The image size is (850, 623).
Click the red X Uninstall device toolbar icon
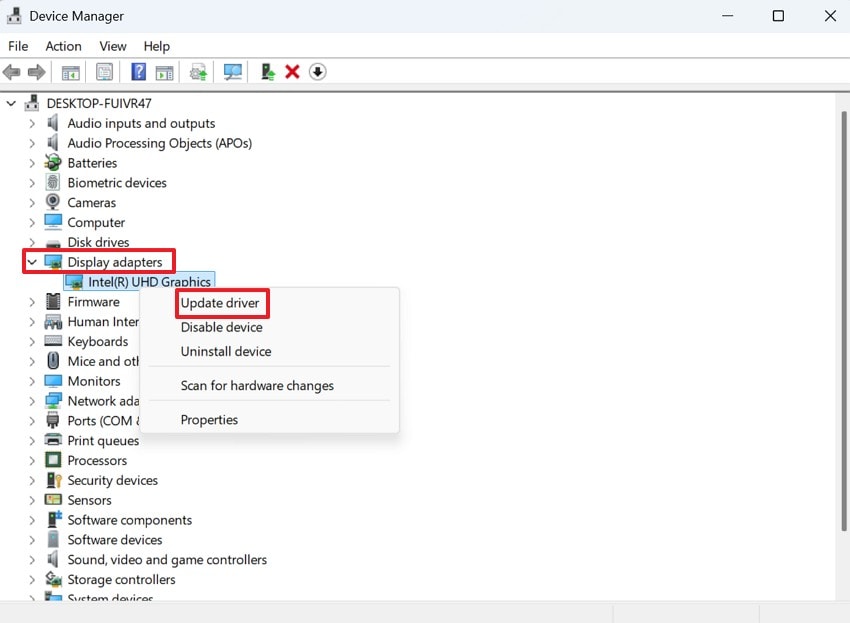pyautogui.click(x=292, y=71)
